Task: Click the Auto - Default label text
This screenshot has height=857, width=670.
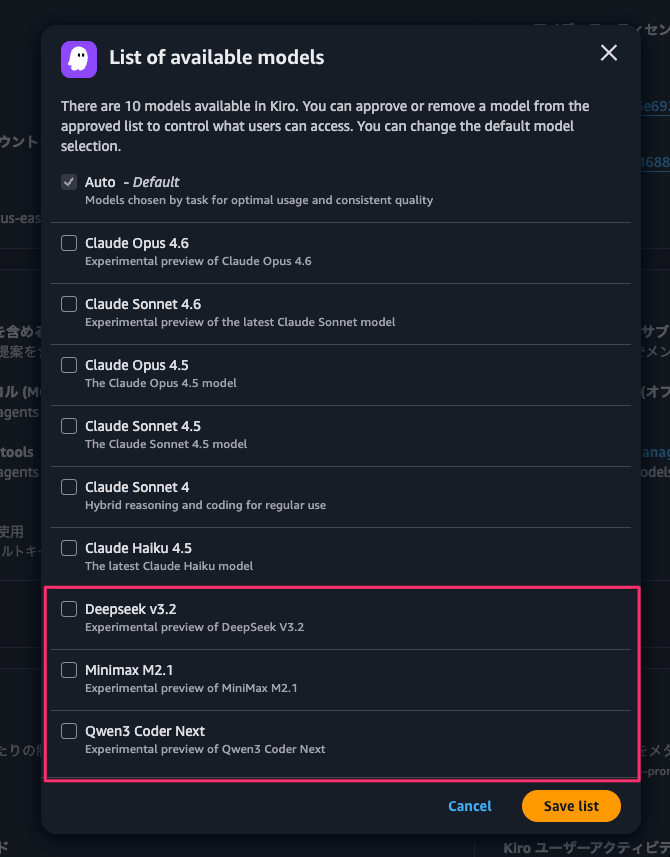Action: click(132, 182)
